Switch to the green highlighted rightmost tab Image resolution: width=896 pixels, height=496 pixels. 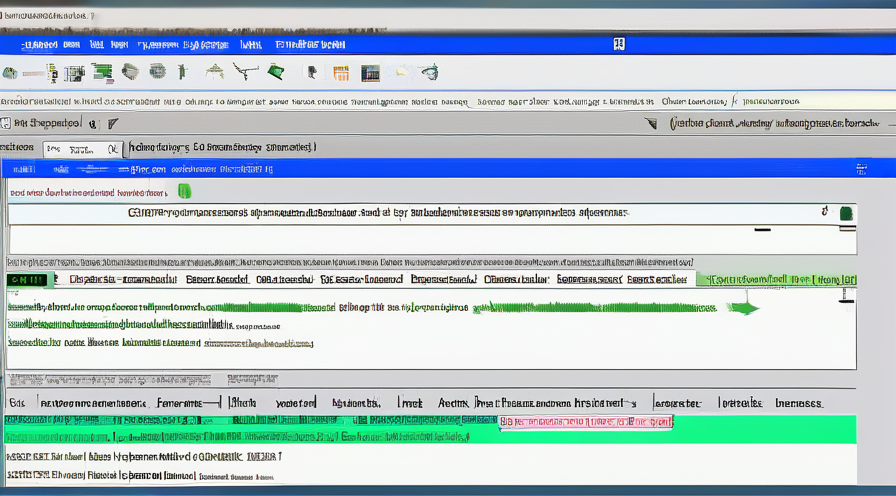[776, 280]
